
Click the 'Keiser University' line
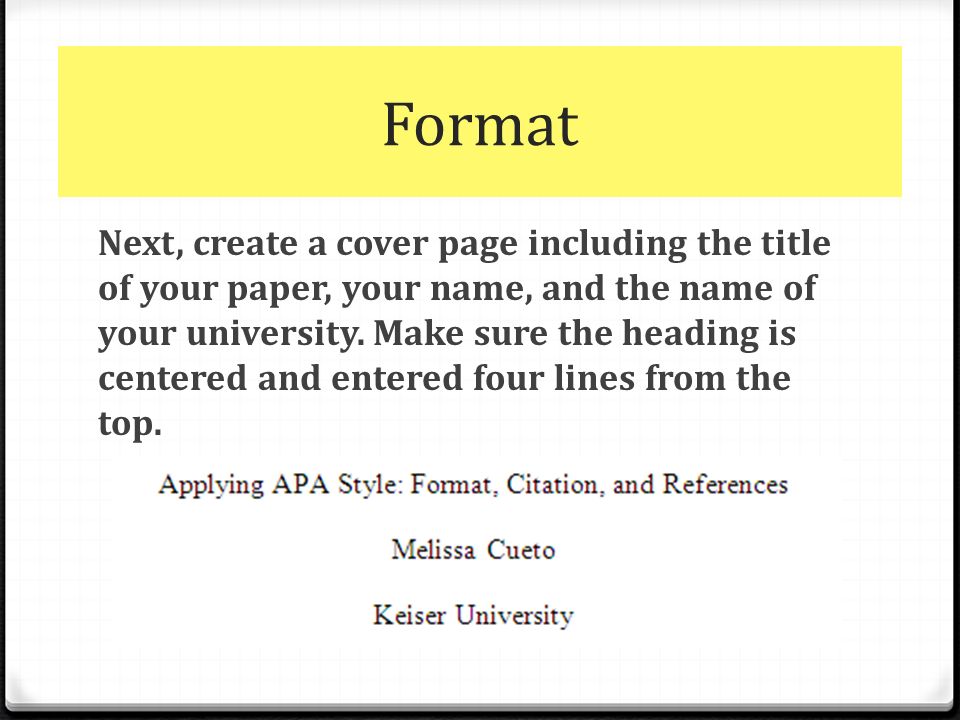(x=473, y=615)
